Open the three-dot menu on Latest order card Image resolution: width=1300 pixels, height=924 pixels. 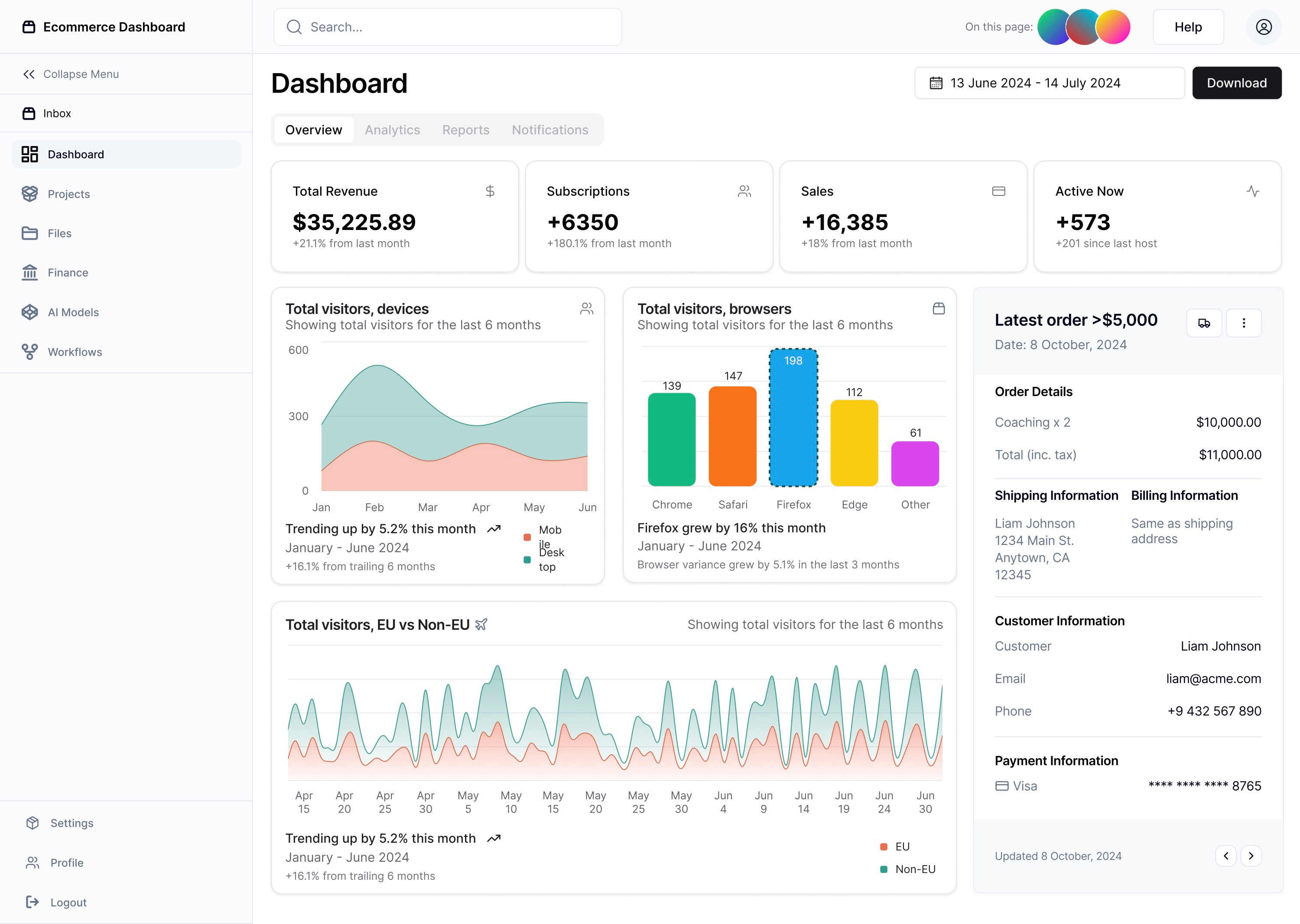[1244, 323]
